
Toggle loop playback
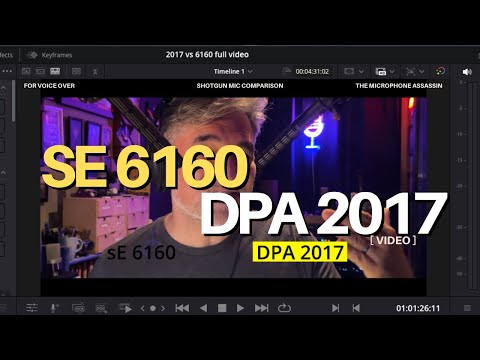284,308
